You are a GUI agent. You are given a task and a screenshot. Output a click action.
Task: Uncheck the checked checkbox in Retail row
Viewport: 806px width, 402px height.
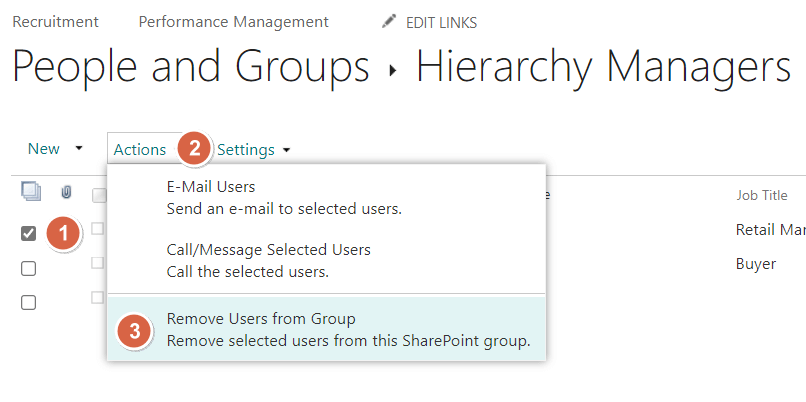[28, 234]
